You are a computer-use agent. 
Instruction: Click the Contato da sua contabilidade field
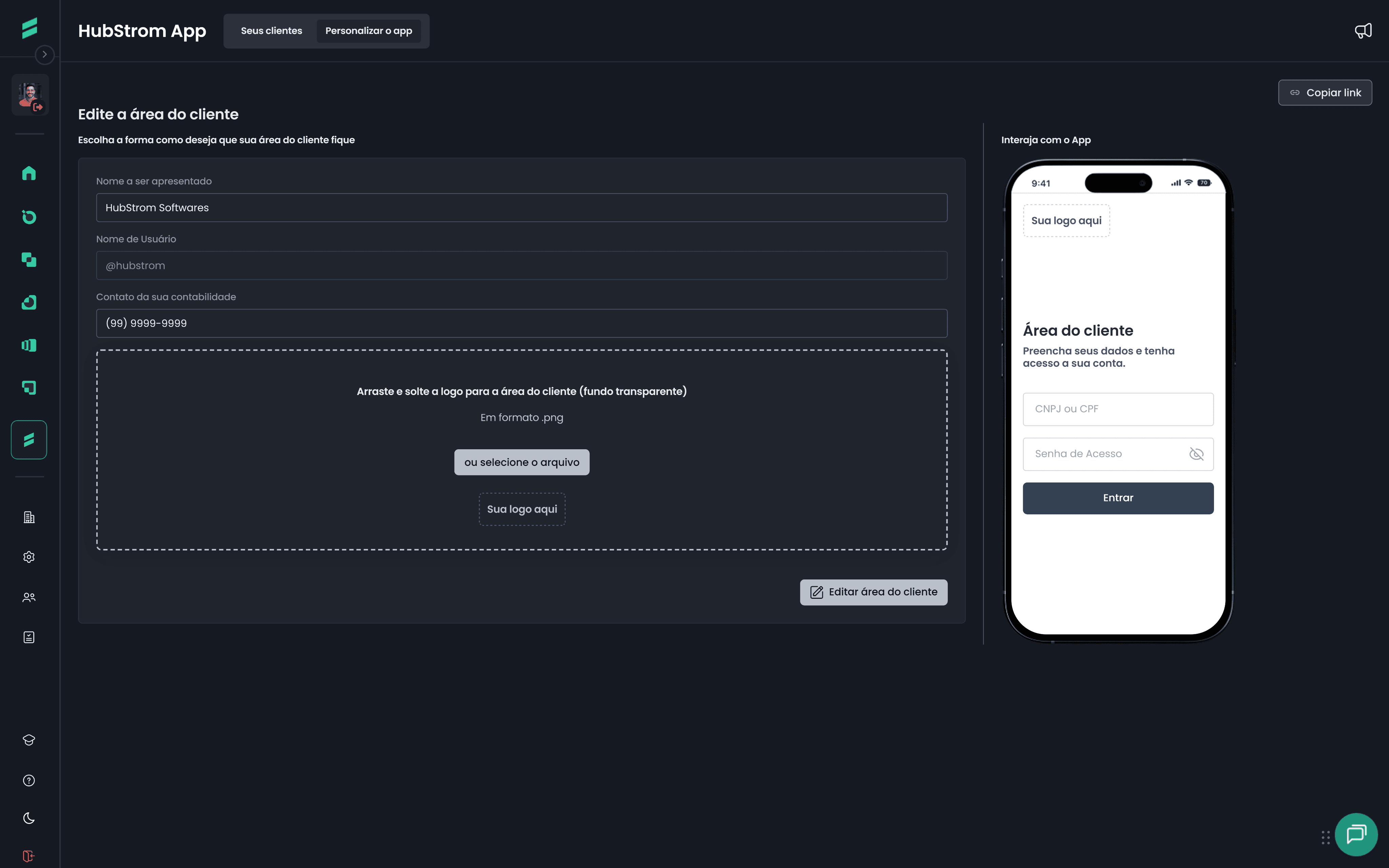tap(521, 323)
